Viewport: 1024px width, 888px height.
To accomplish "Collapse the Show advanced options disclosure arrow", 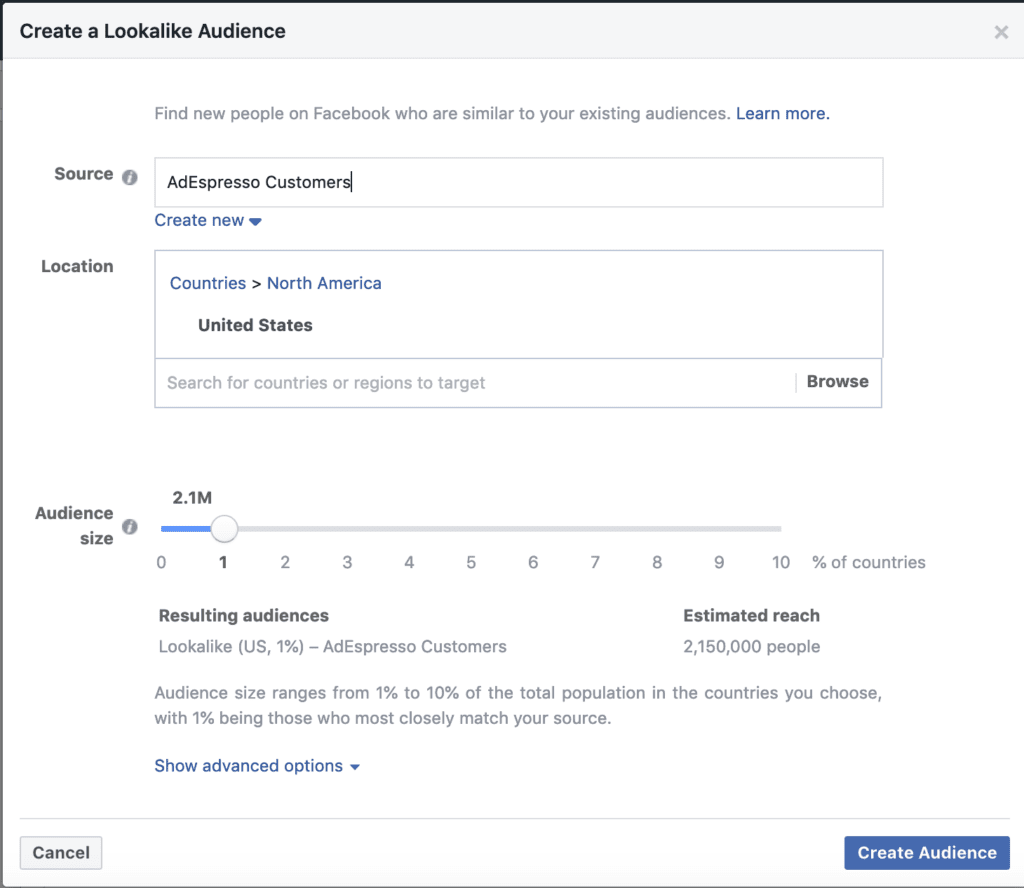I will (x=353, y=766).
